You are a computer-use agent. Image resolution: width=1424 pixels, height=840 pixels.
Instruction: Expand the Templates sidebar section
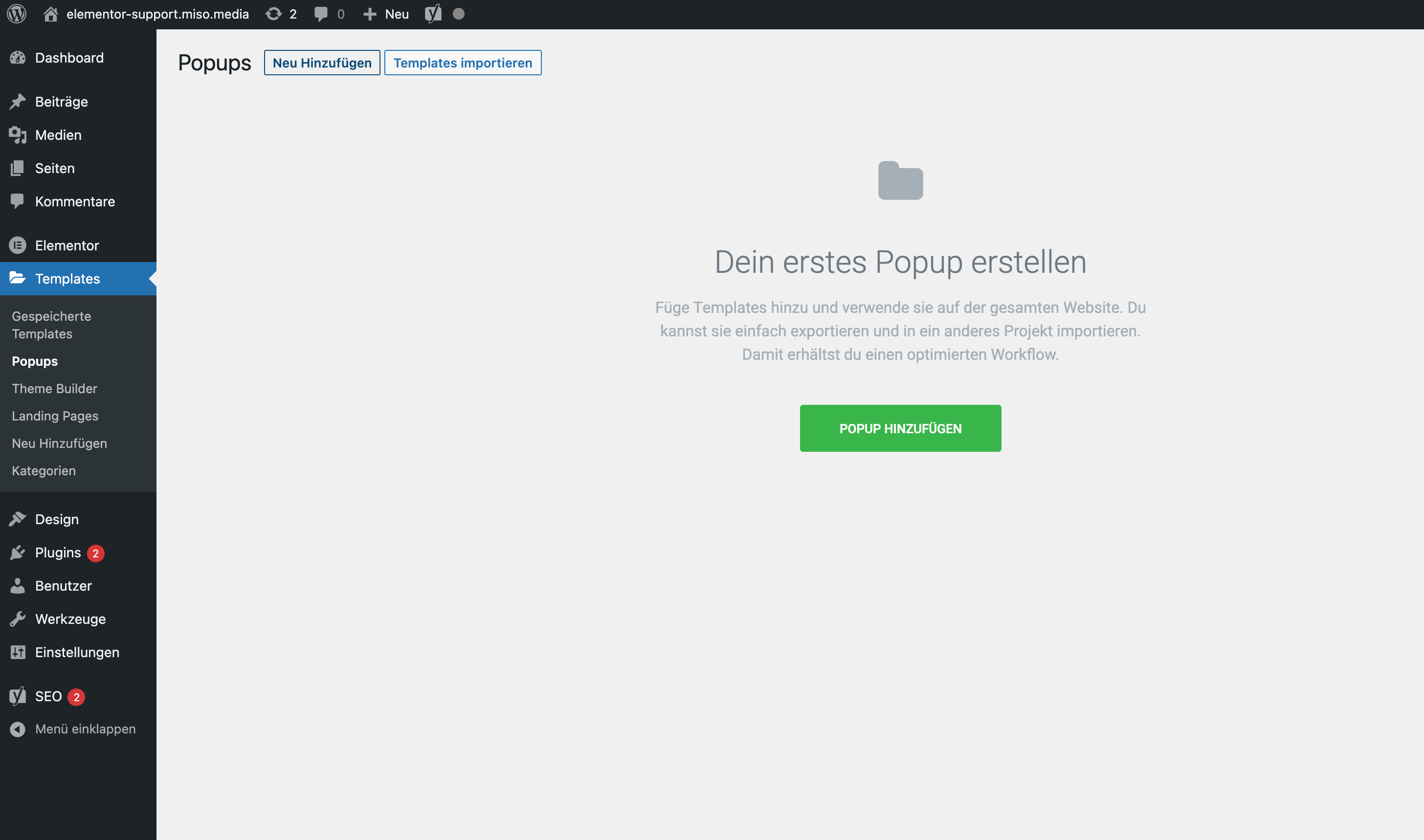coord(67,279)
